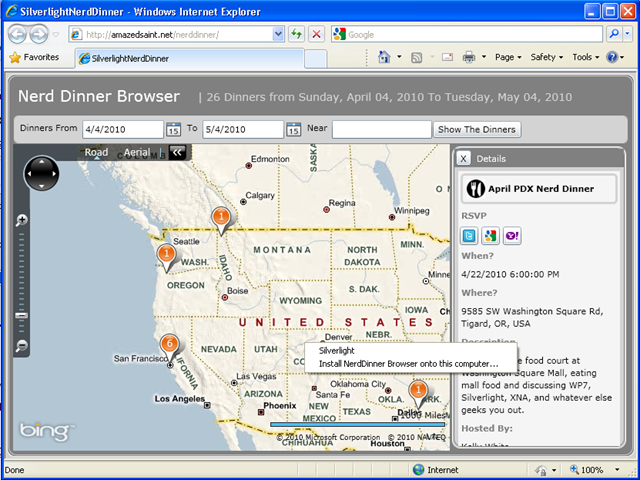Switch map to Aerial view
Screen dimensions: 640x480
pos(137,153)
